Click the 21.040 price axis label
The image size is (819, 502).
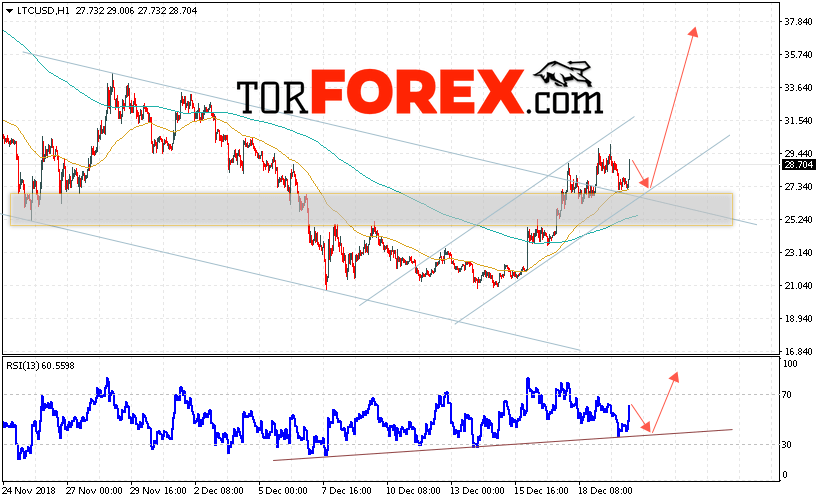(x=799, y=285)
